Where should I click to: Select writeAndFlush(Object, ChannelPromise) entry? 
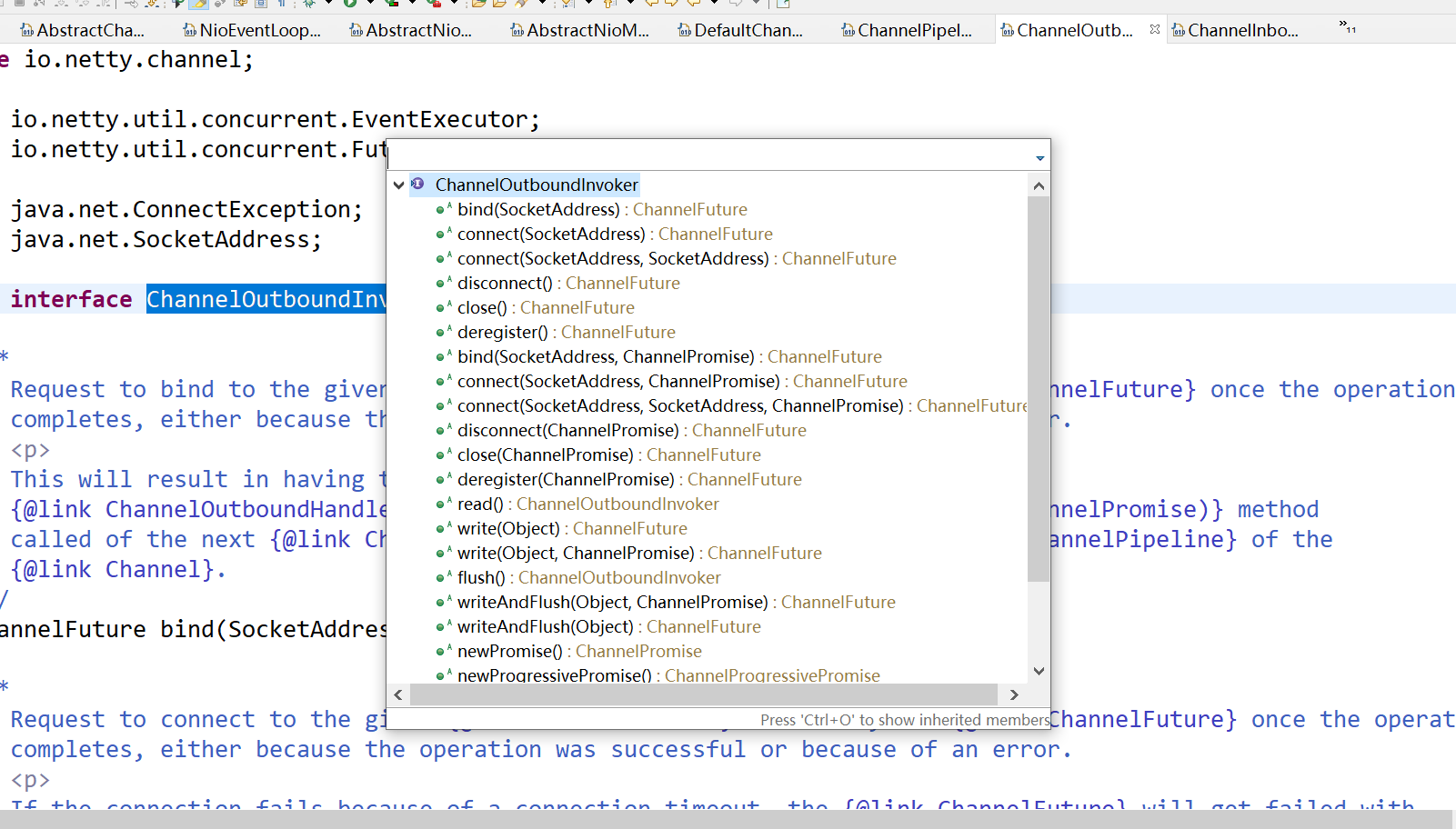click(x=666, y=602)
